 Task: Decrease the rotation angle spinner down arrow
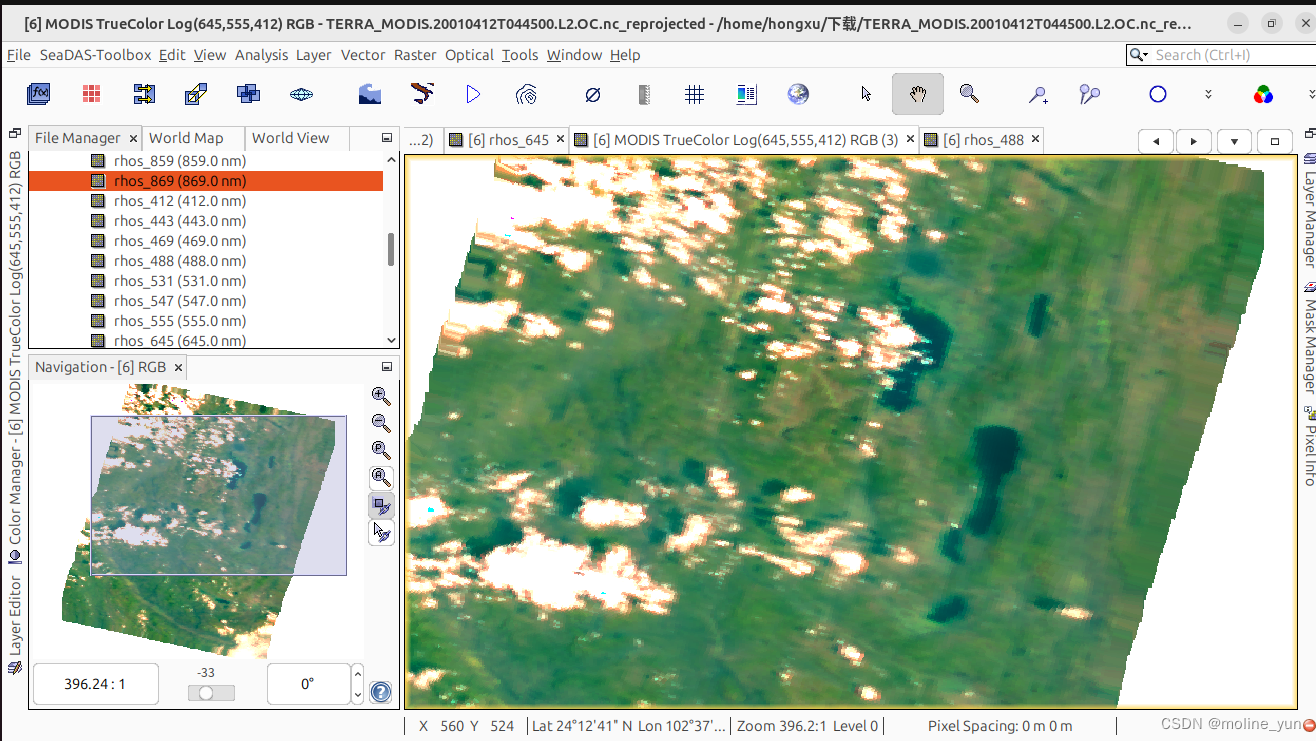pyautogui.click(x=358, y=694)
